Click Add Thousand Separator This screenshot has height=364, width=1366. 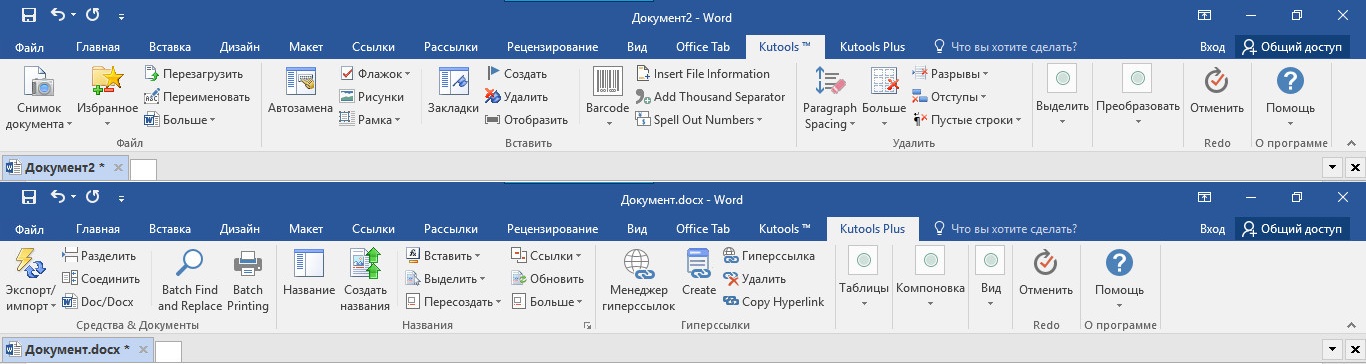tap(710, 97)
